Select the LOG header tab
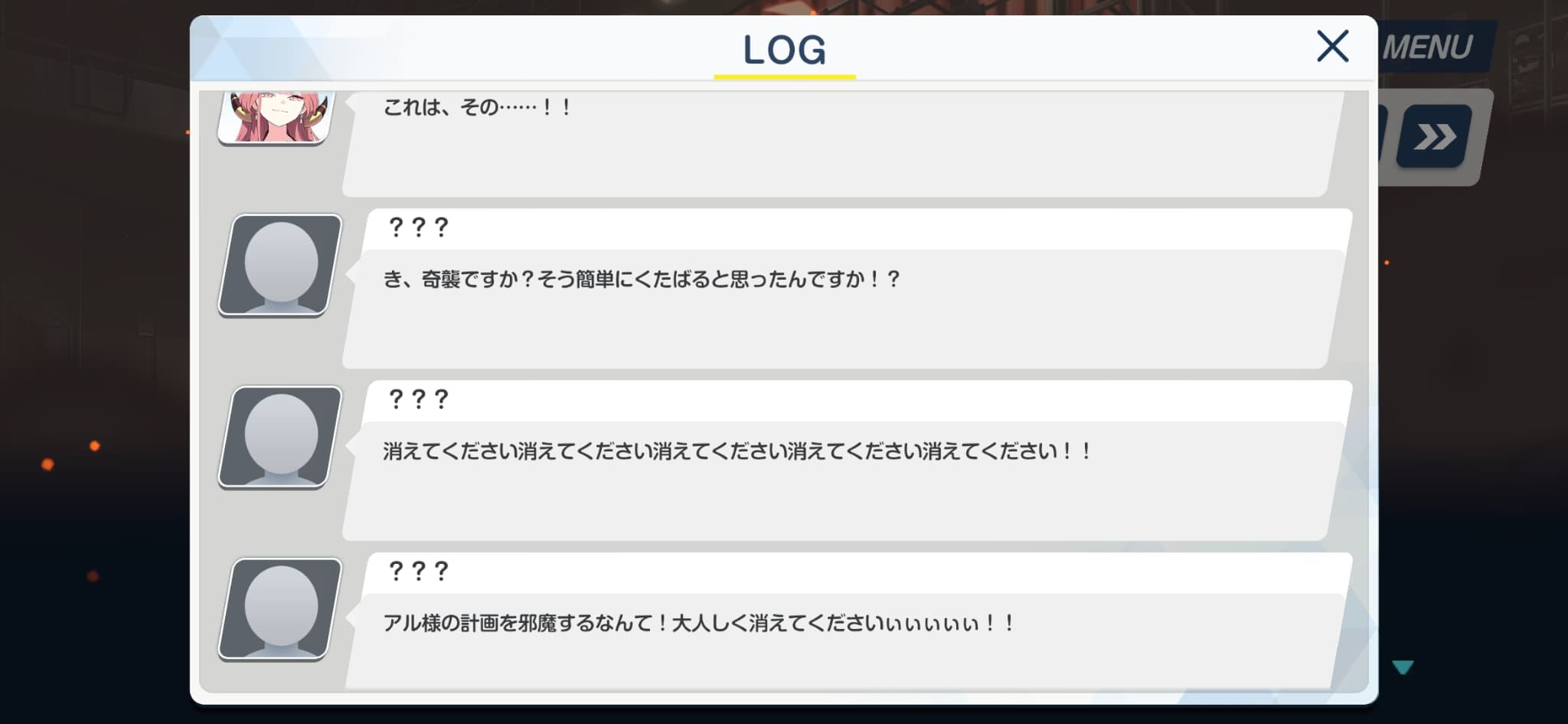The height and width of the screenshot is (724, 1568). (785, 50)
